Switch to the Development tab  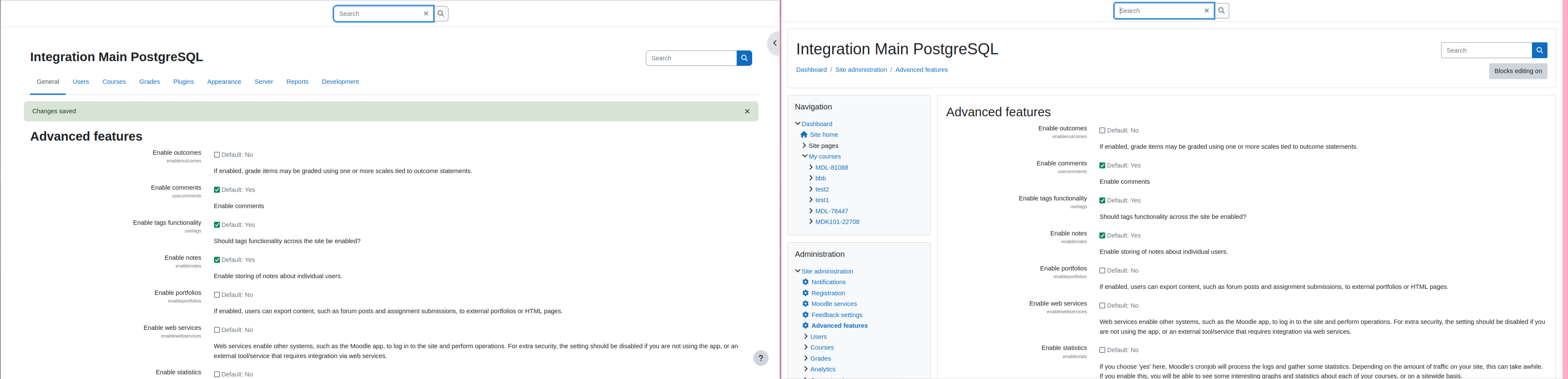pyautogui.click(x=340, y=82)
